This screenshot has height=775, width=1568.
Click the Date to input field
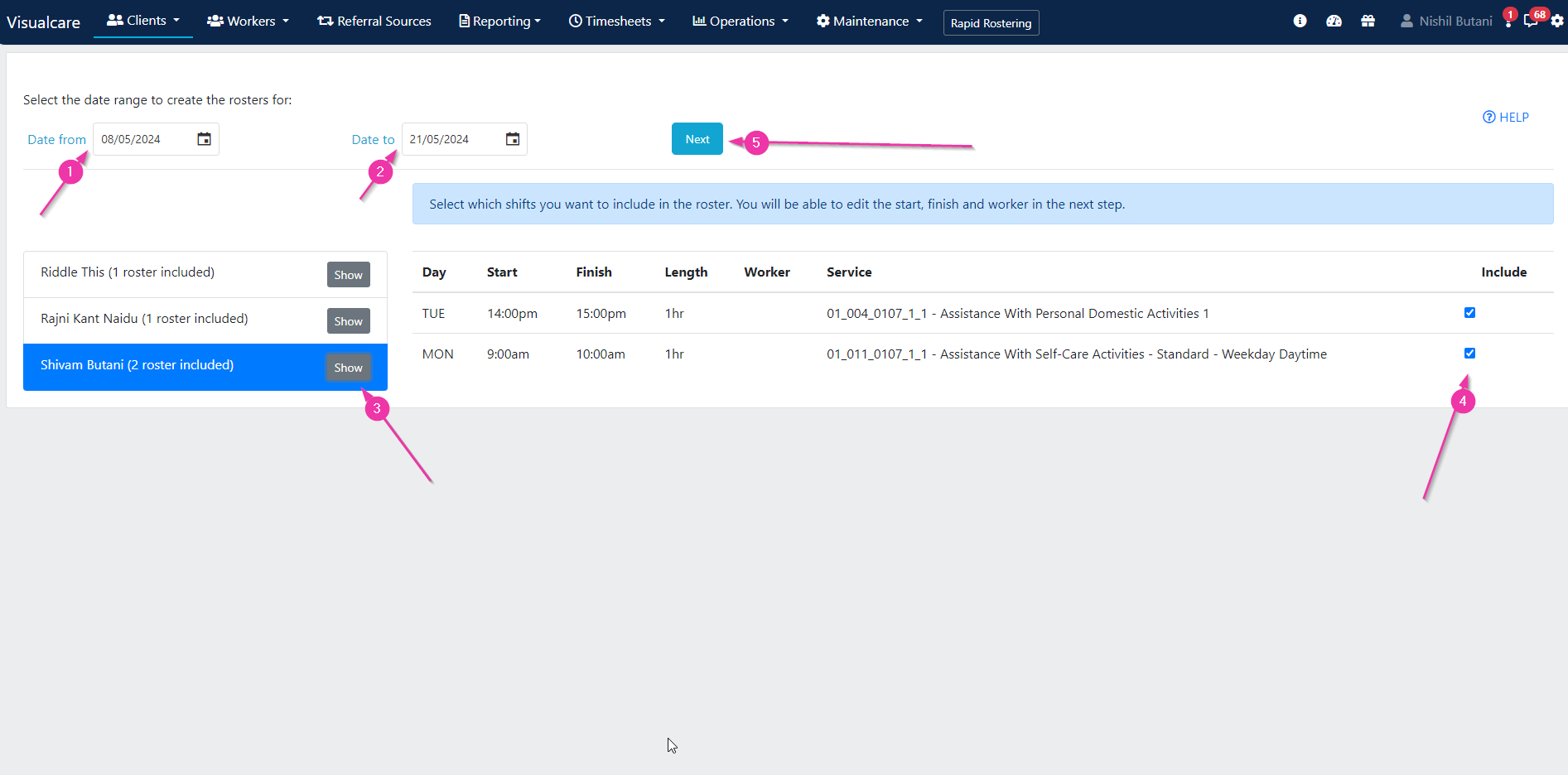click(465, 139)
